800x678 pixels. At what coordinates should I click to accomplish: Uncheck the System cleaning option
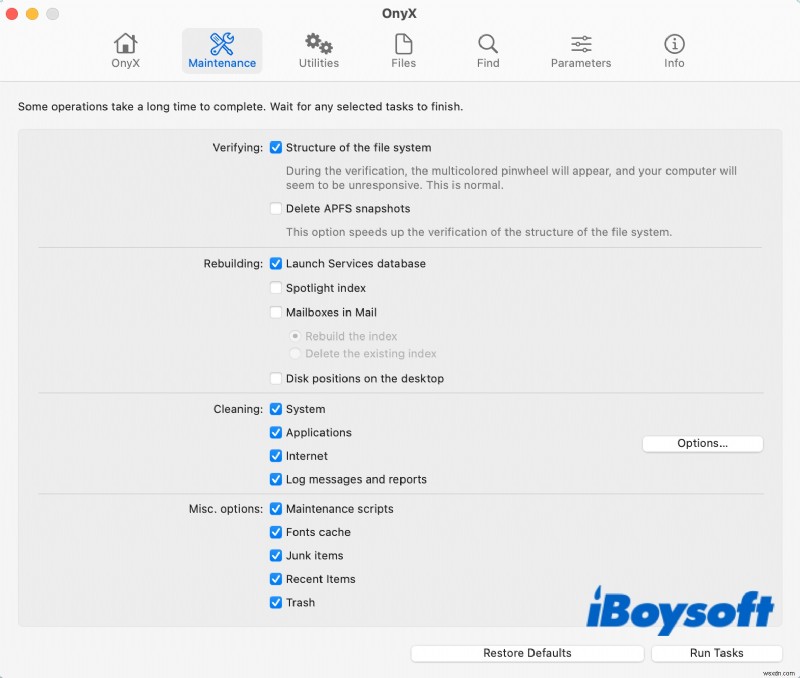276,409
